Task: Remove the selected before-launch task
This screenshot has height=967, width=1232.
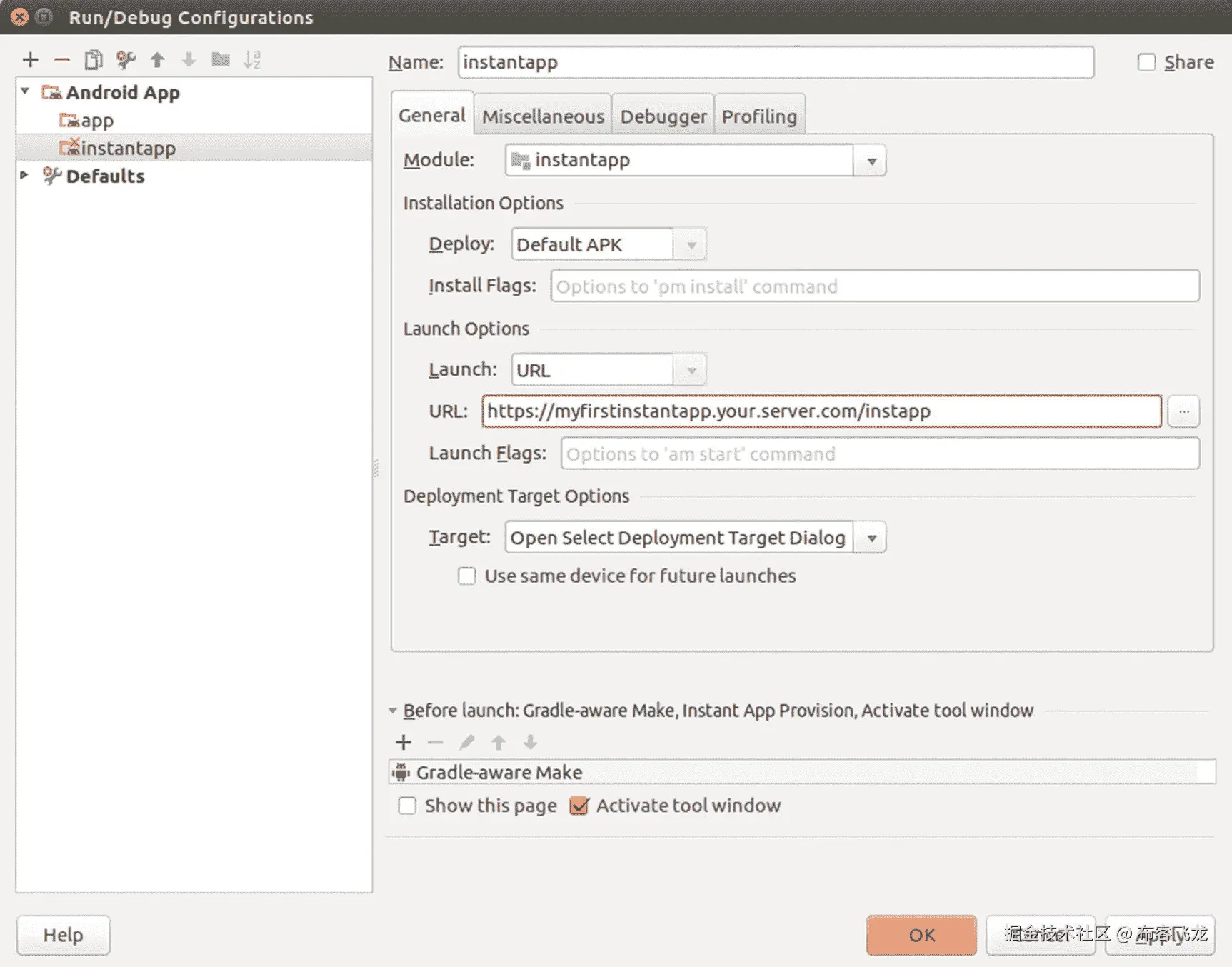Action: pyautogui.click(x=435, y=743)
